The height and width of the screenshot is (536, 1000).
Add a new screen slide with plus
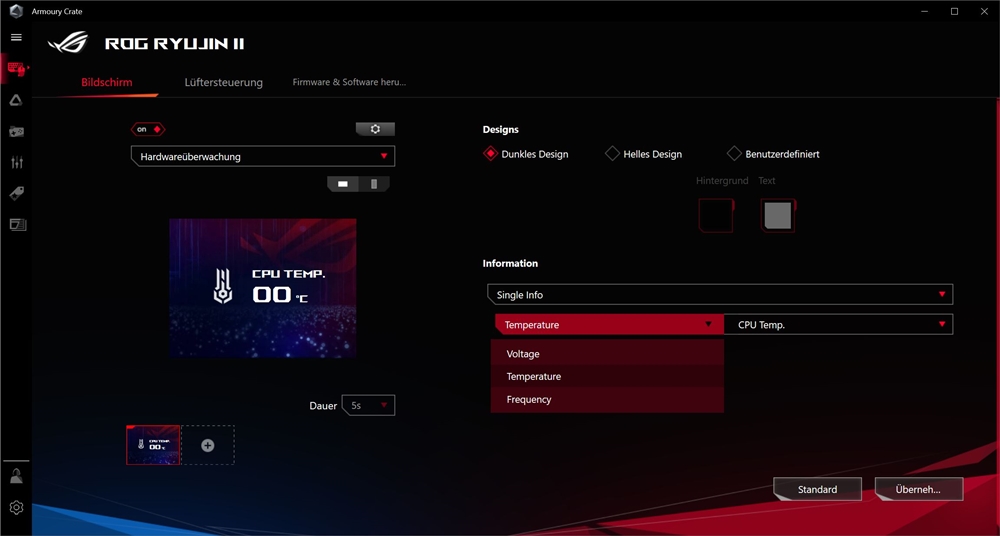pos(208,445)
